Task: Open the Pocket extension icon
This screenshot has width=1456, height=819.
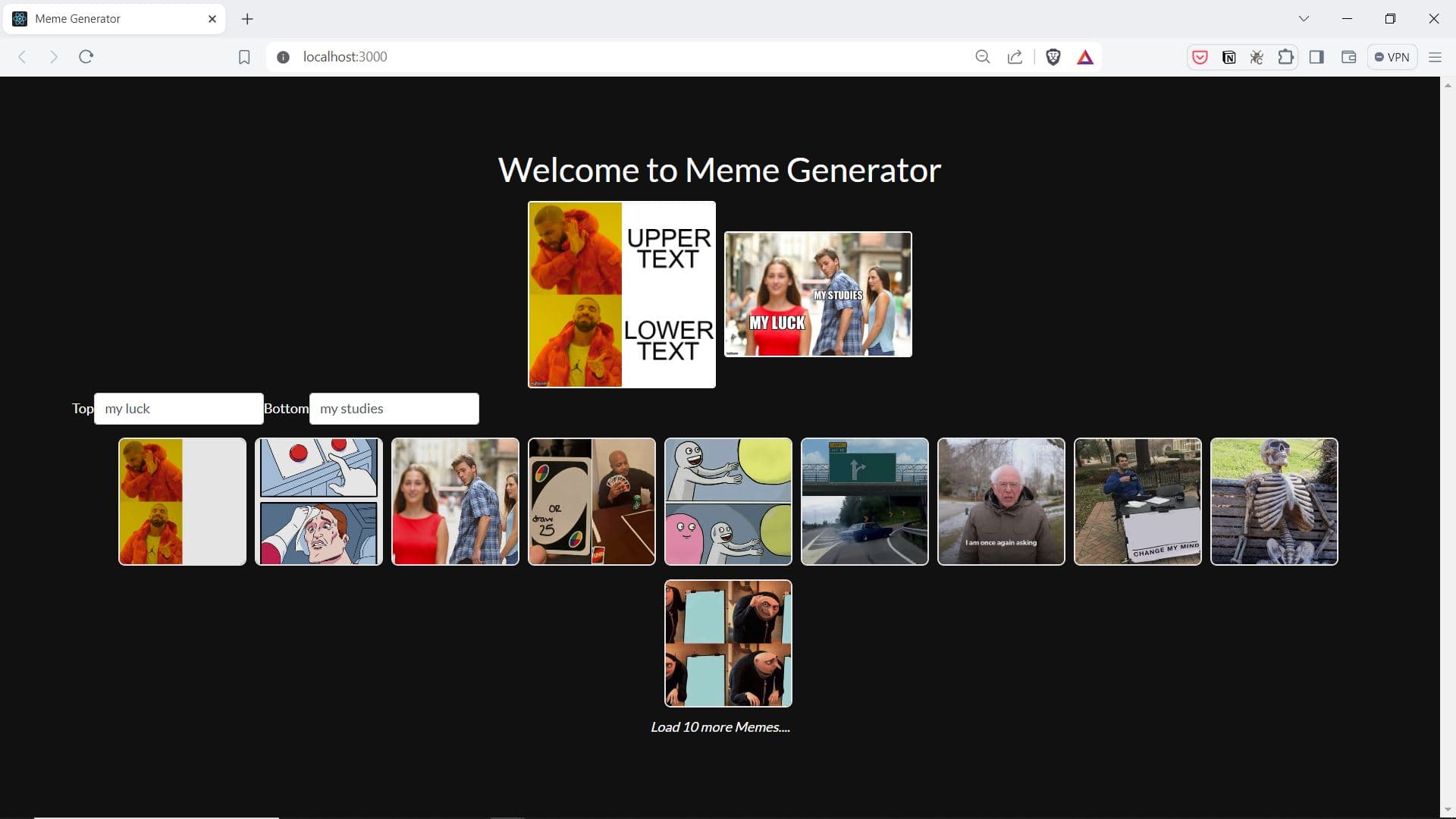Action: point(1200,57)
